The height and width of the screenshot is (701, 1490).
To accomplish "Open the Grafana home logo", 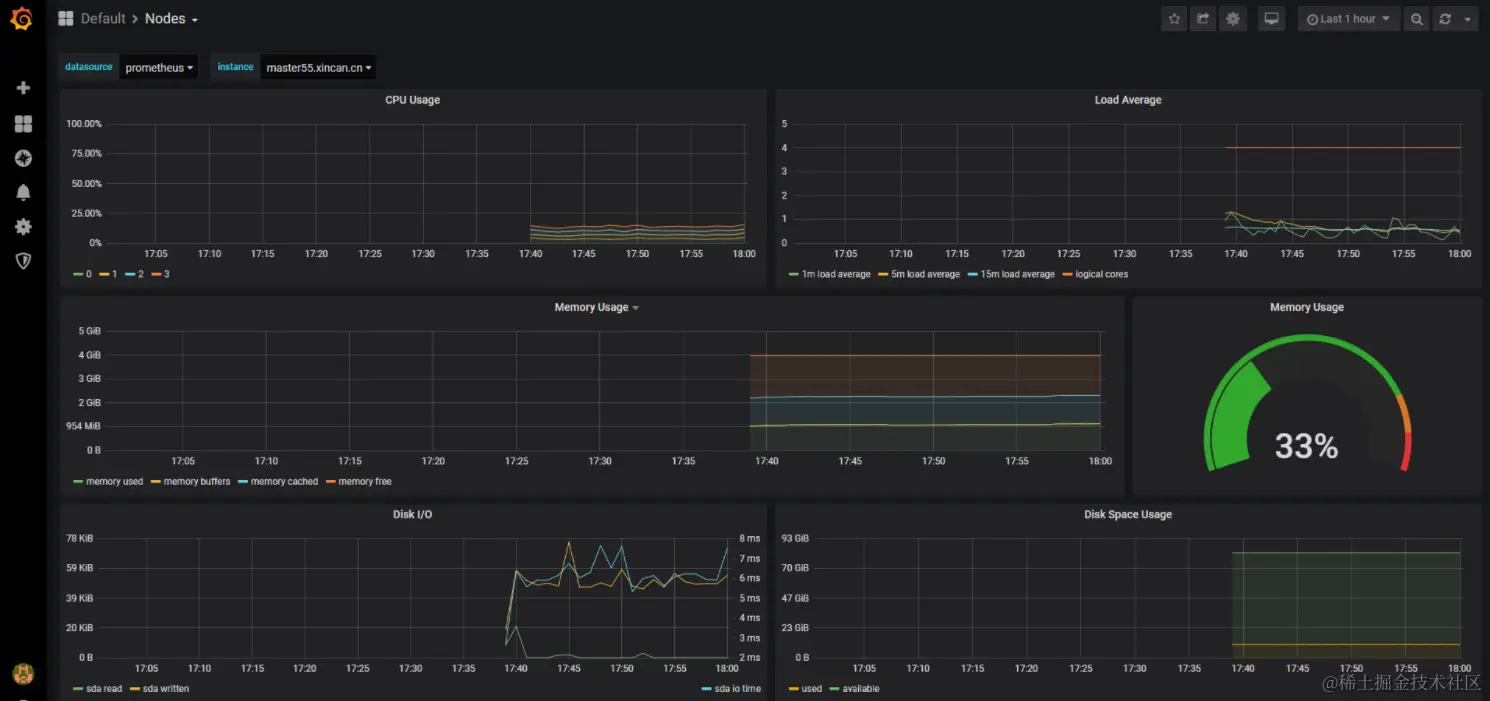I will (22, 20).
